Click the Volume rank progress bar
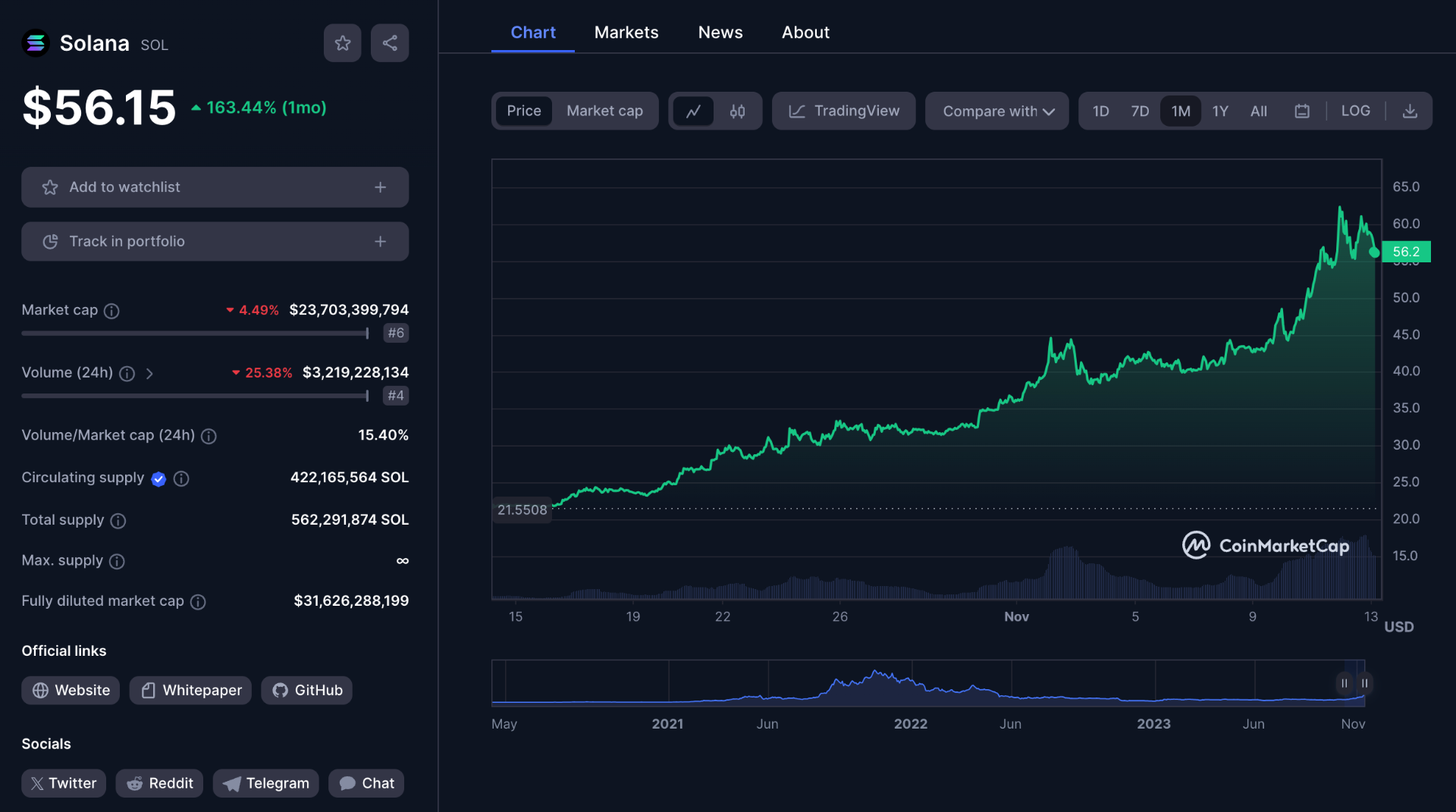This screenshot has height=812, width=1456. pyautogui.click(x=195, y=395)
